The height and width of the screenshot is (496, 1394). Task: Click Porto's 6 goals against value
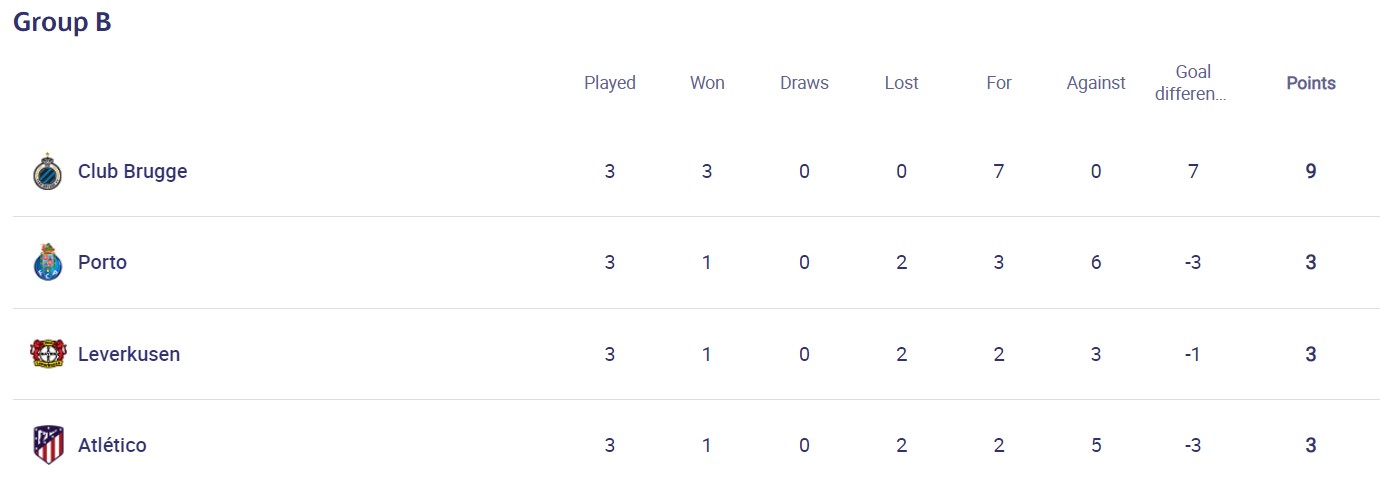click(1096, 263)
